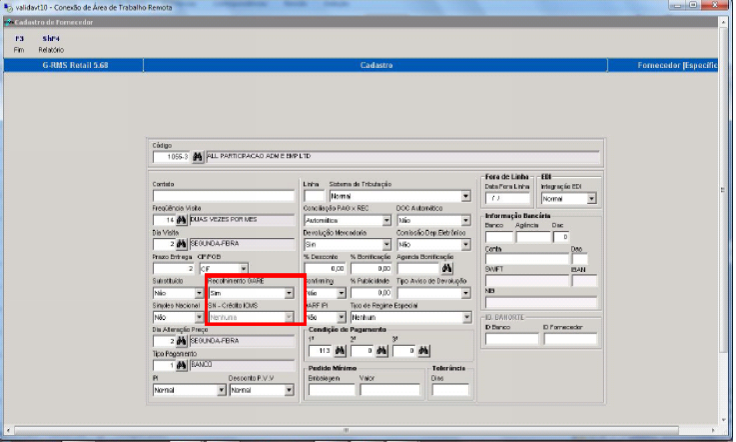
Task: Focus the Contato input field
Action: (223, 196)
